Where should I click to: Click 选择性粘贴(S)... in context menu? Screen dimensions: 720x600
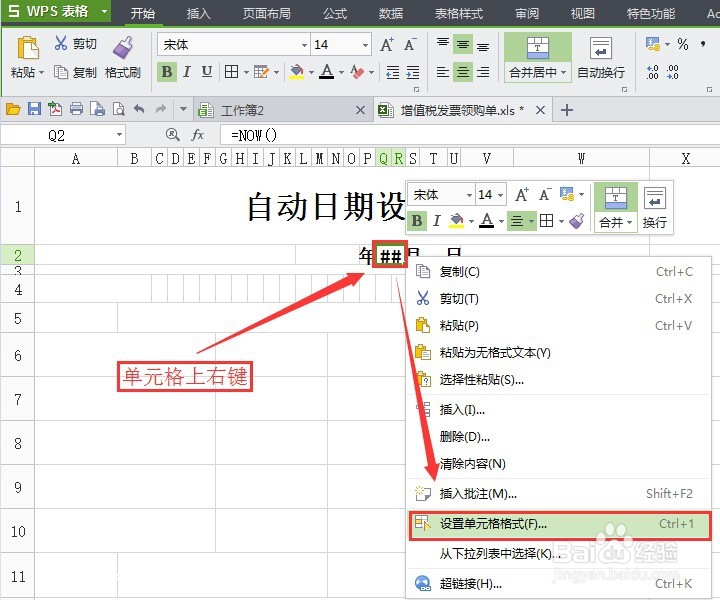[558, 380]
